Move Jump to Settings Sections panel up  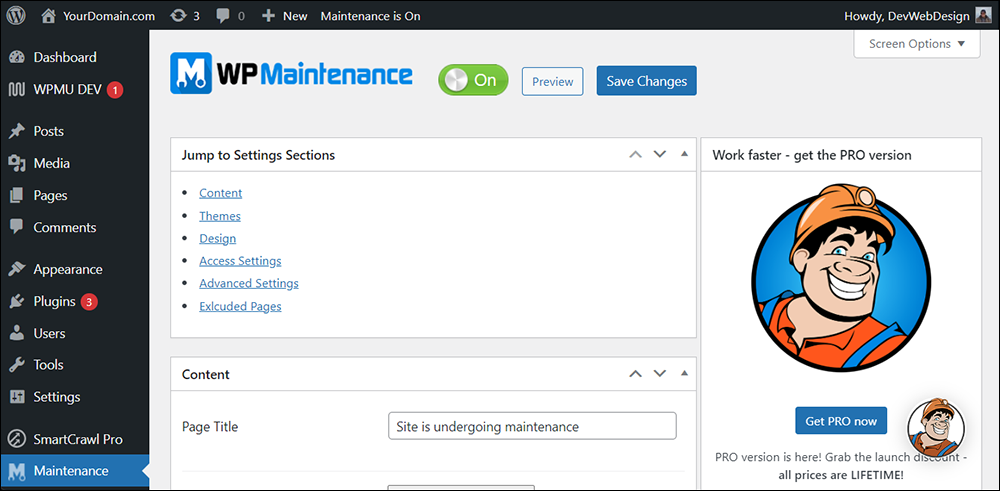(635, 154)
